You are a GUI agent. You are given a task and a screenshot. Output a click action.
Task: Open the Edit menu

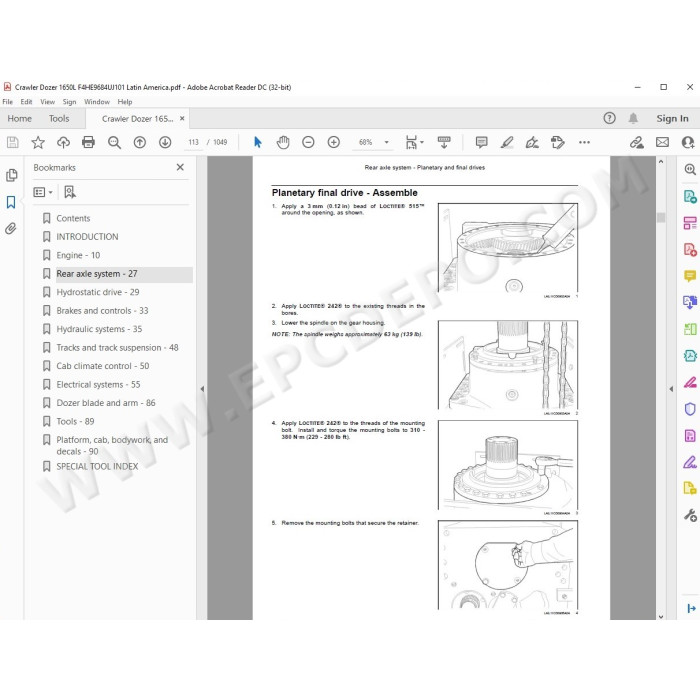tap(26, 102)
